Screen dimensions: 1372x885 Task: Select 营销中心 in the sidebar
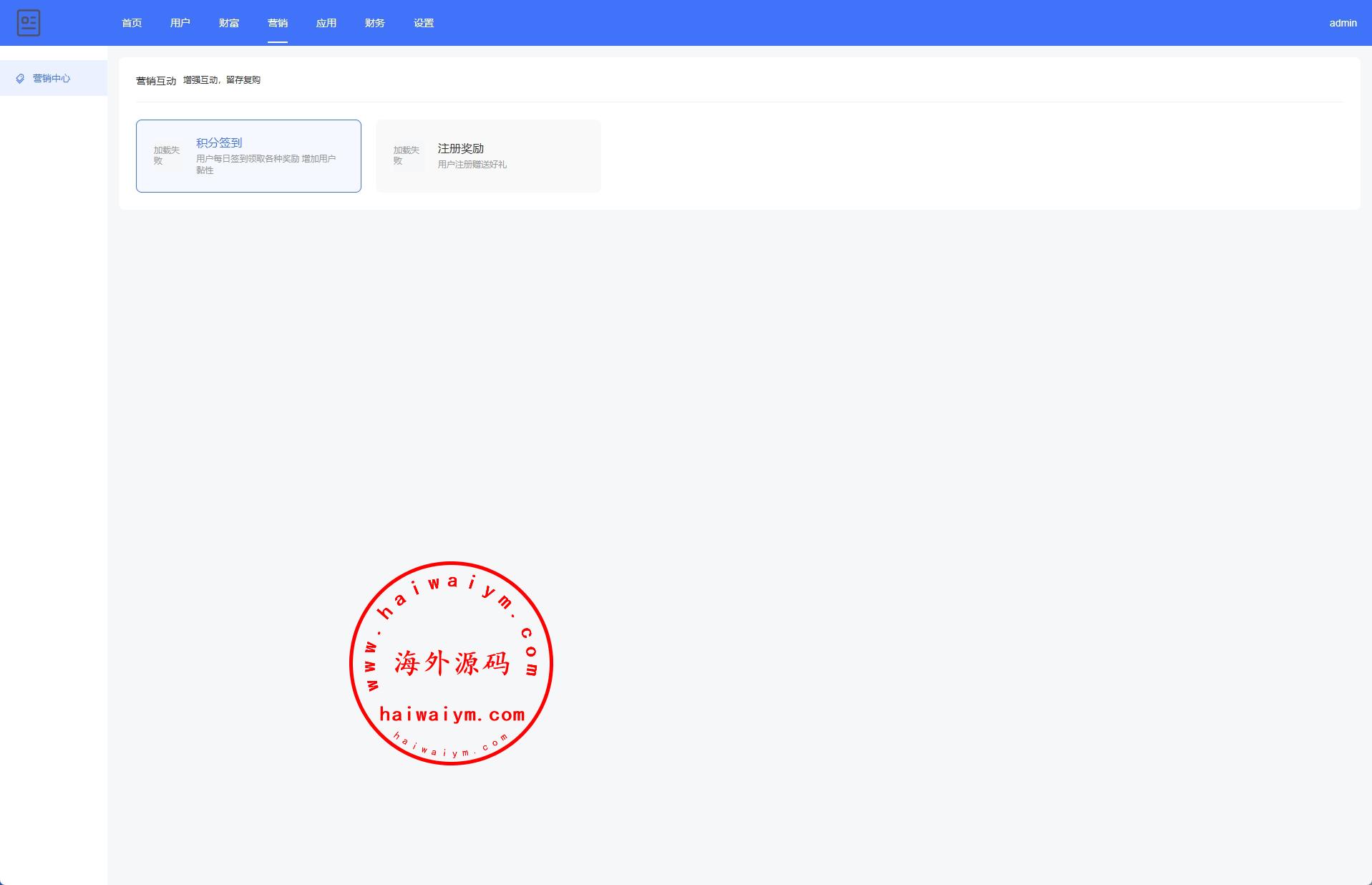52,79
